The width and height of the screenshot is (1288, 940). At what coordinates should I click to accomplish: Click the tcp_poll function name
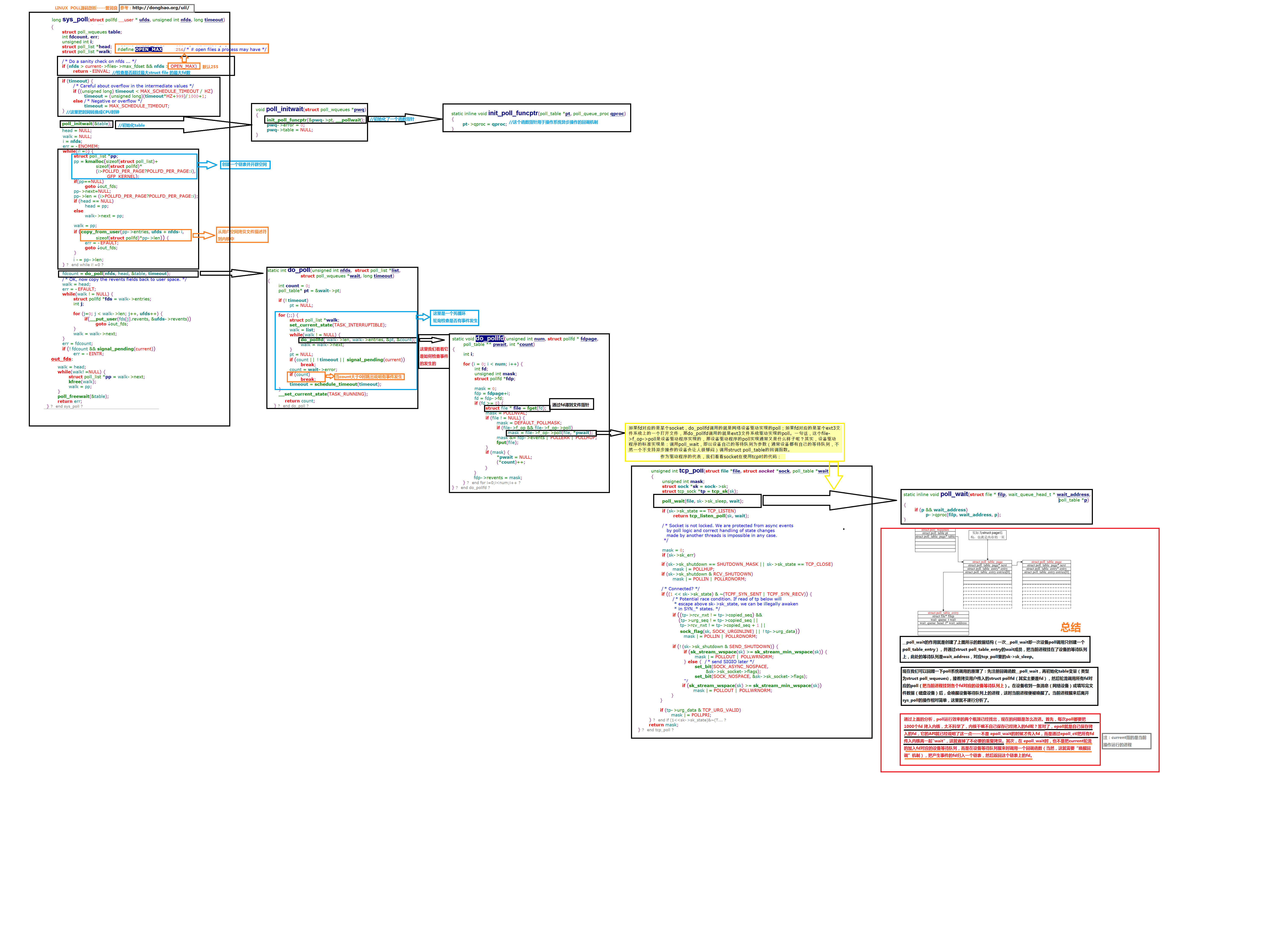point(691,471)
